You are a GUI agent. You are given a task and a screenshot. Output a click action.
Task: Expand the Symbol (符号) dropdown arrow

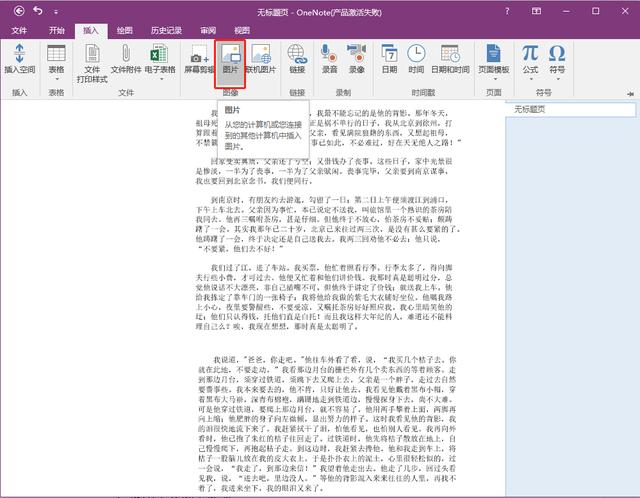pos(557,79)
